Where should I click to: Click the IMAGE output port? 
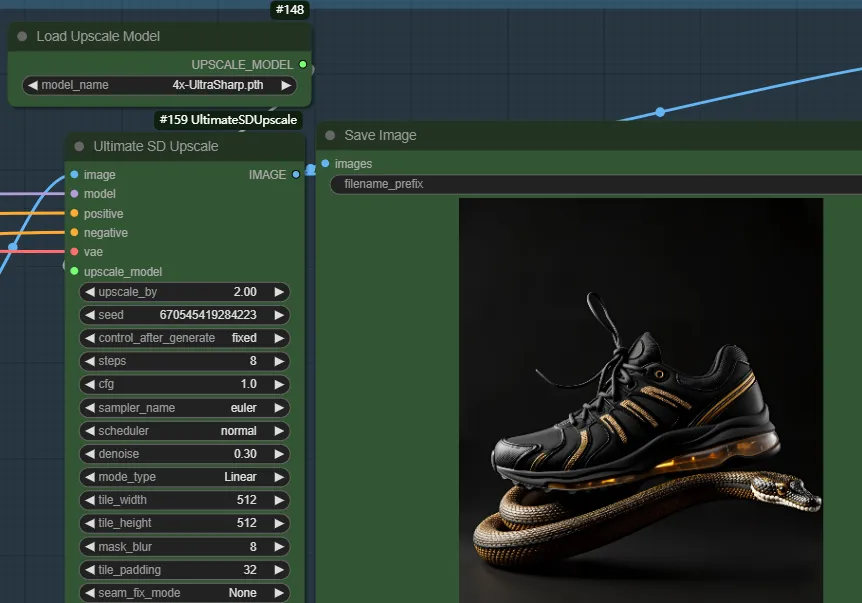296,175
